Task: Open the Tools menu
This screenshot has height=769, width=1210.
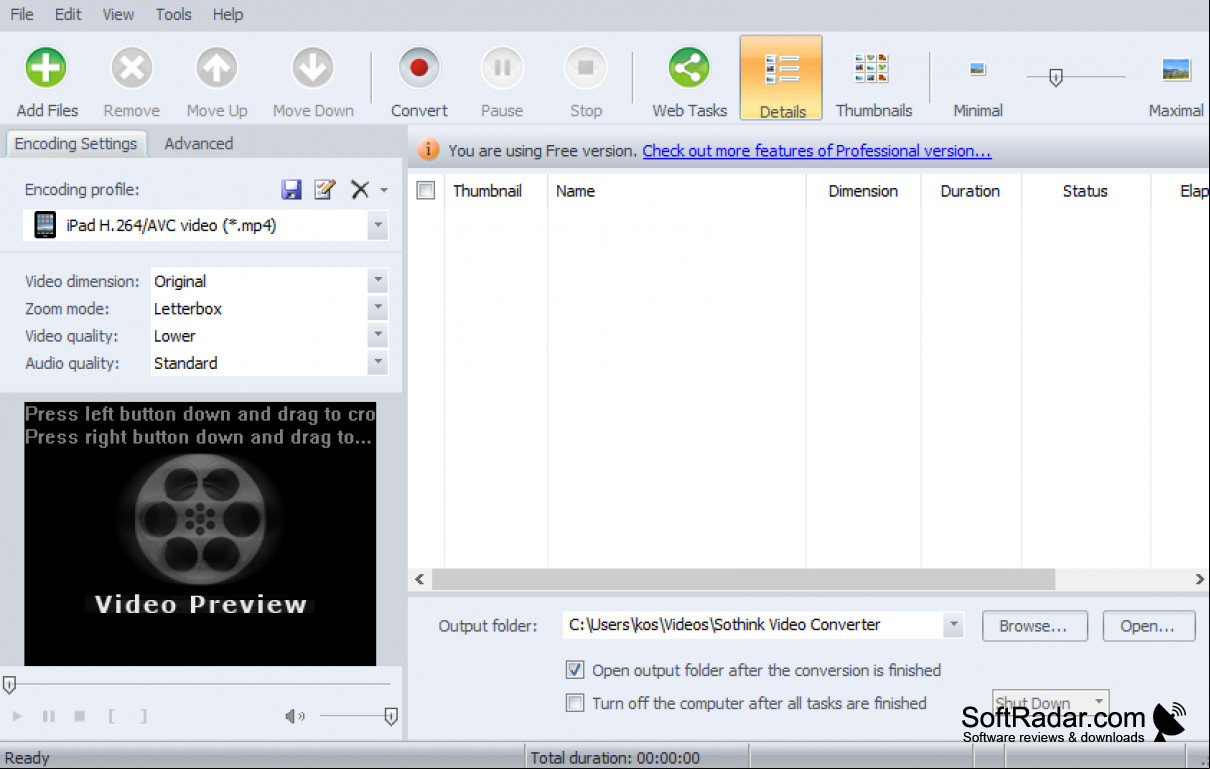Action: click(x=174, y=14)
